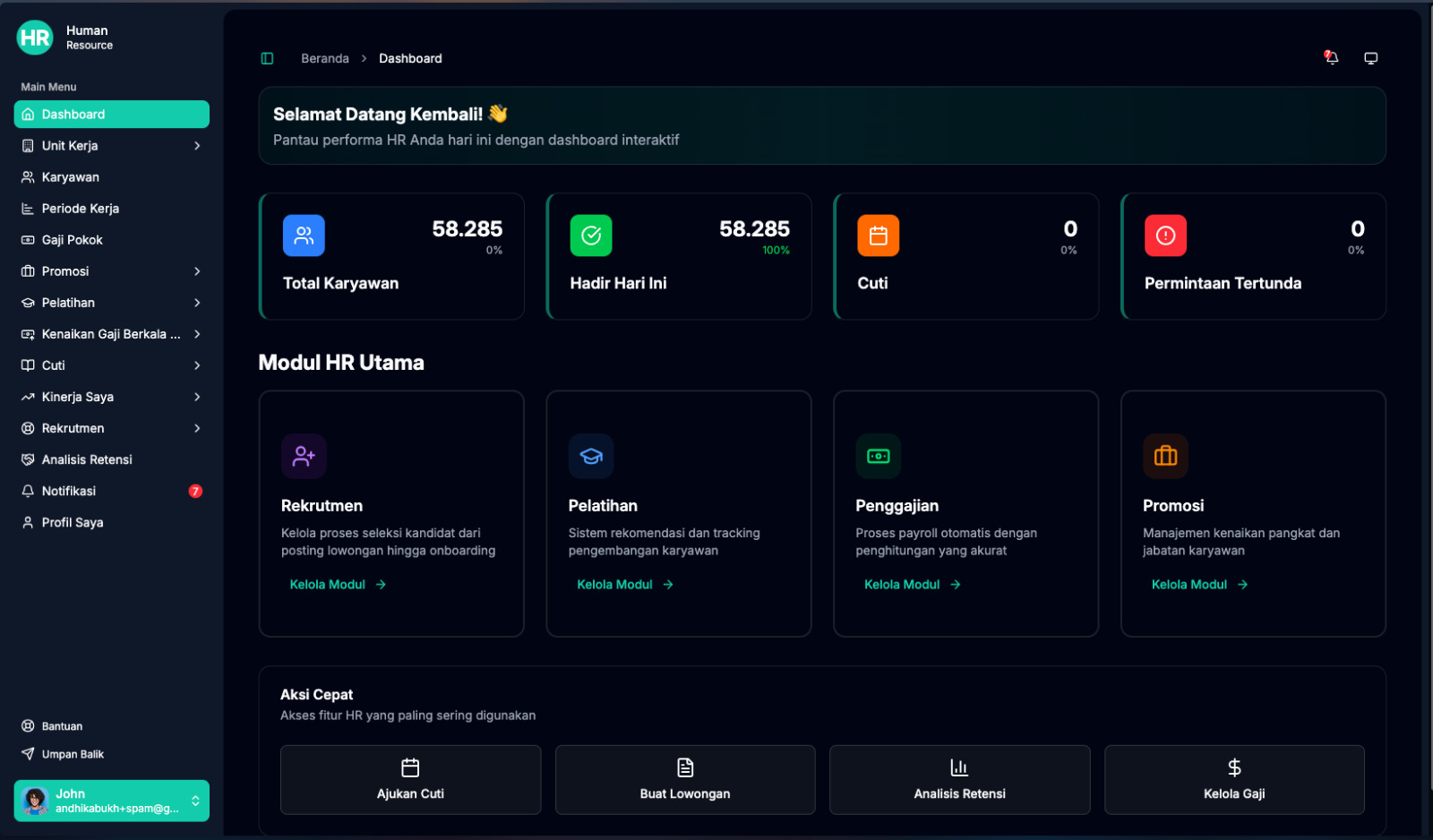Open Karyawan in the main menu
This screenshot has height=840, width=1433.
coord(71,177)
